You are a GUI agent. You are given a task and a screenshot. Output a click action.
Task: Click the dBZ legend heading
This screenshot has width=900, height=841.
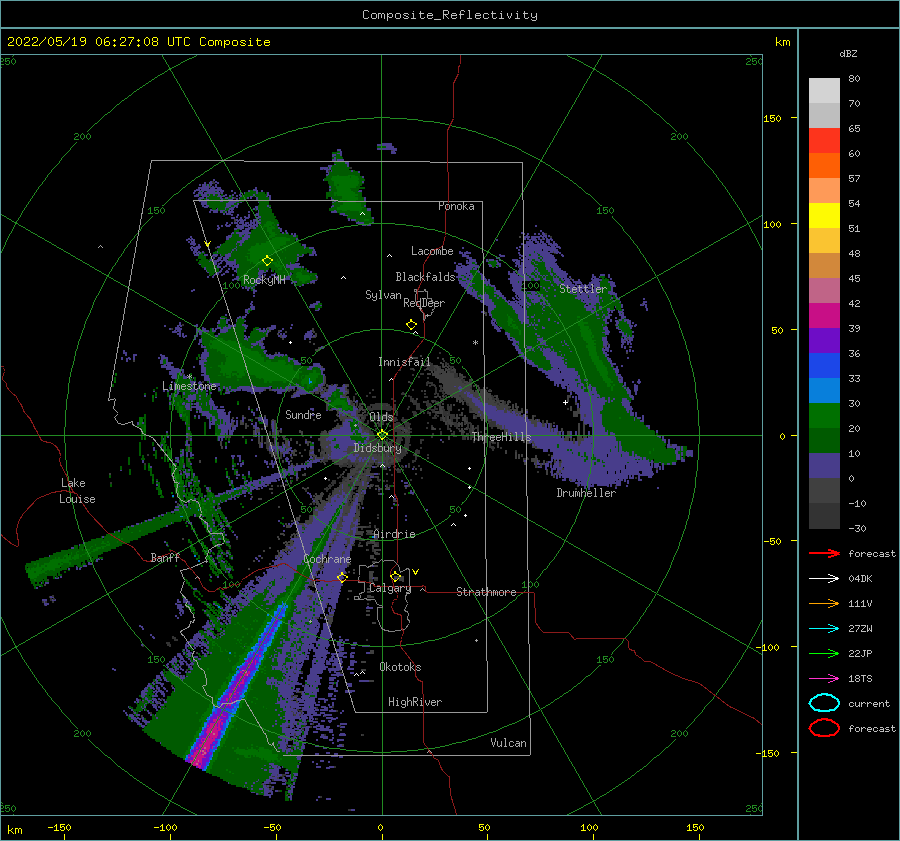click(x=848, y=53)
